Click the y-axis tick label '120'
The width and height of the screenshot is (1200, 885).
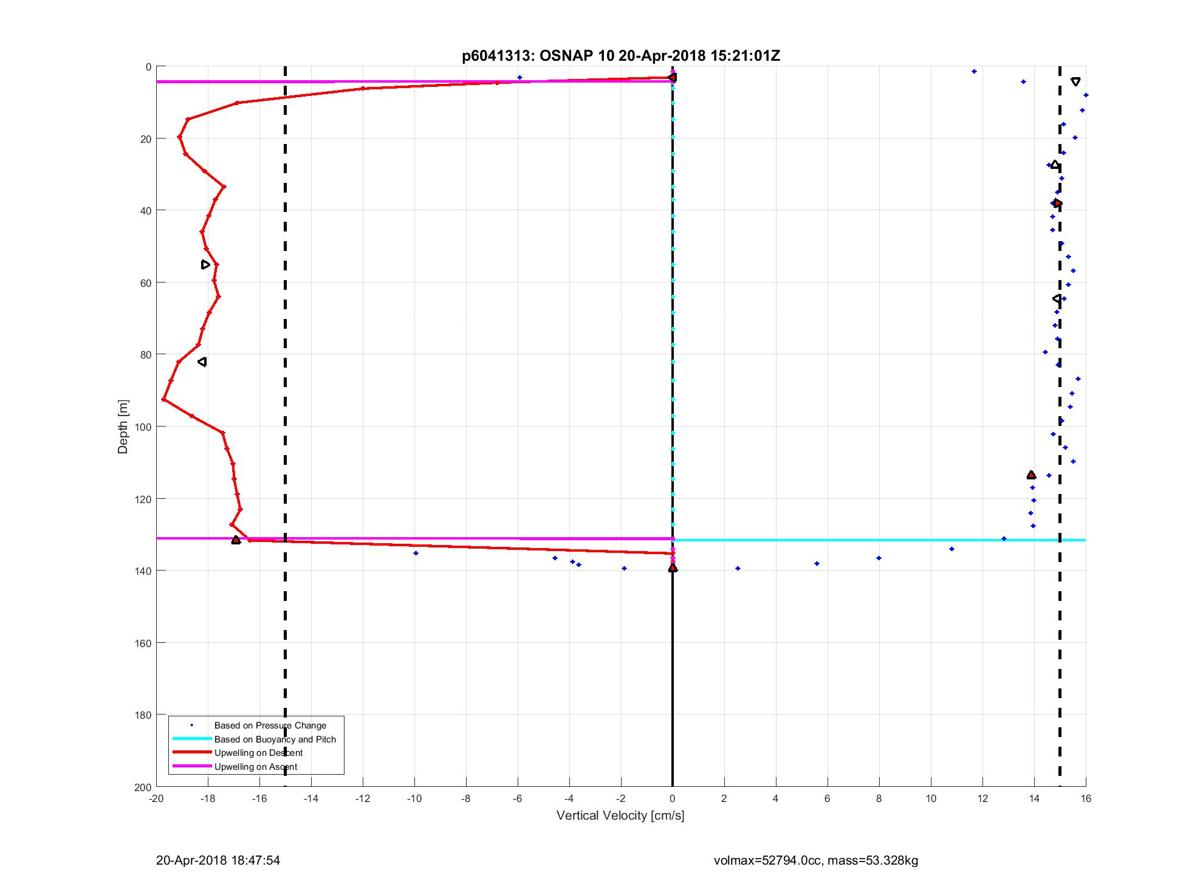pos(142,499)
